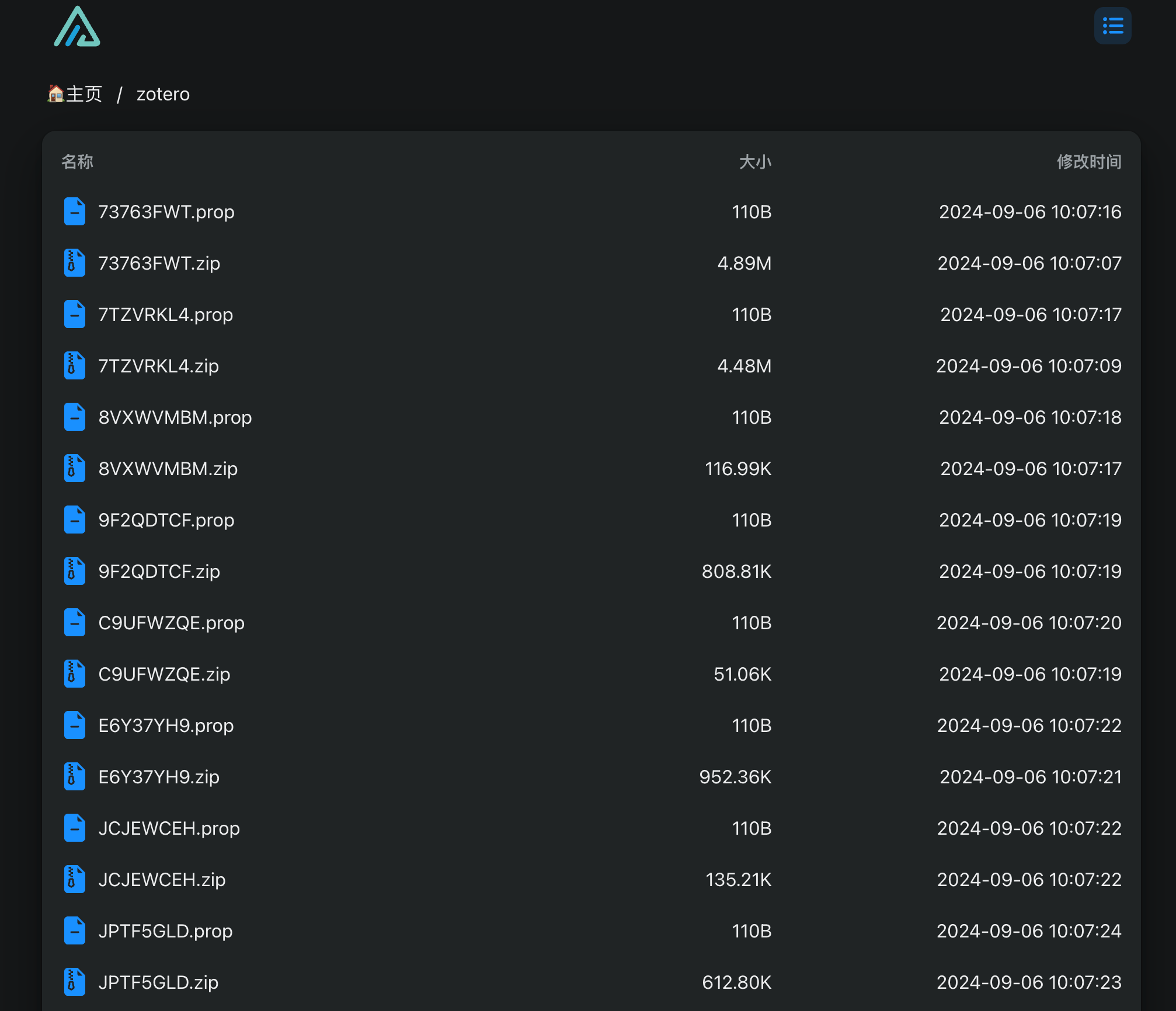Open file 8VXWVMBM.prop
The image size is (1176, 1011).
pyautogui.click(x=175, y=417)
